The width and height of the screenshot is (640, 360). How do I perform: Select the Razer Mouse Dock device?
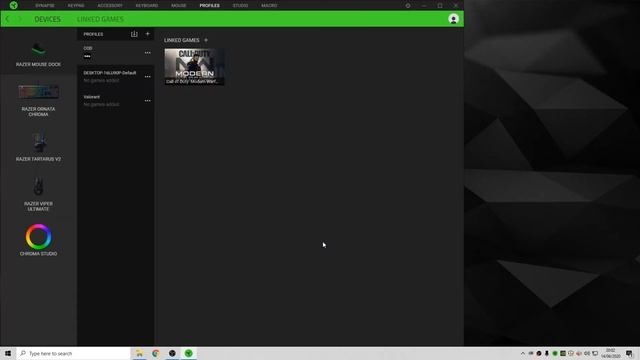coord(38,54)
